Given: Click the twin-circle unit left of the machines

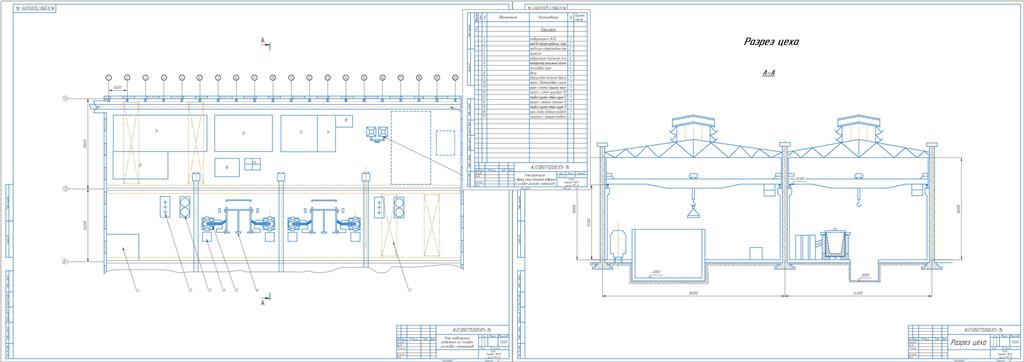Looking at the screenshot, I should 185,207.
